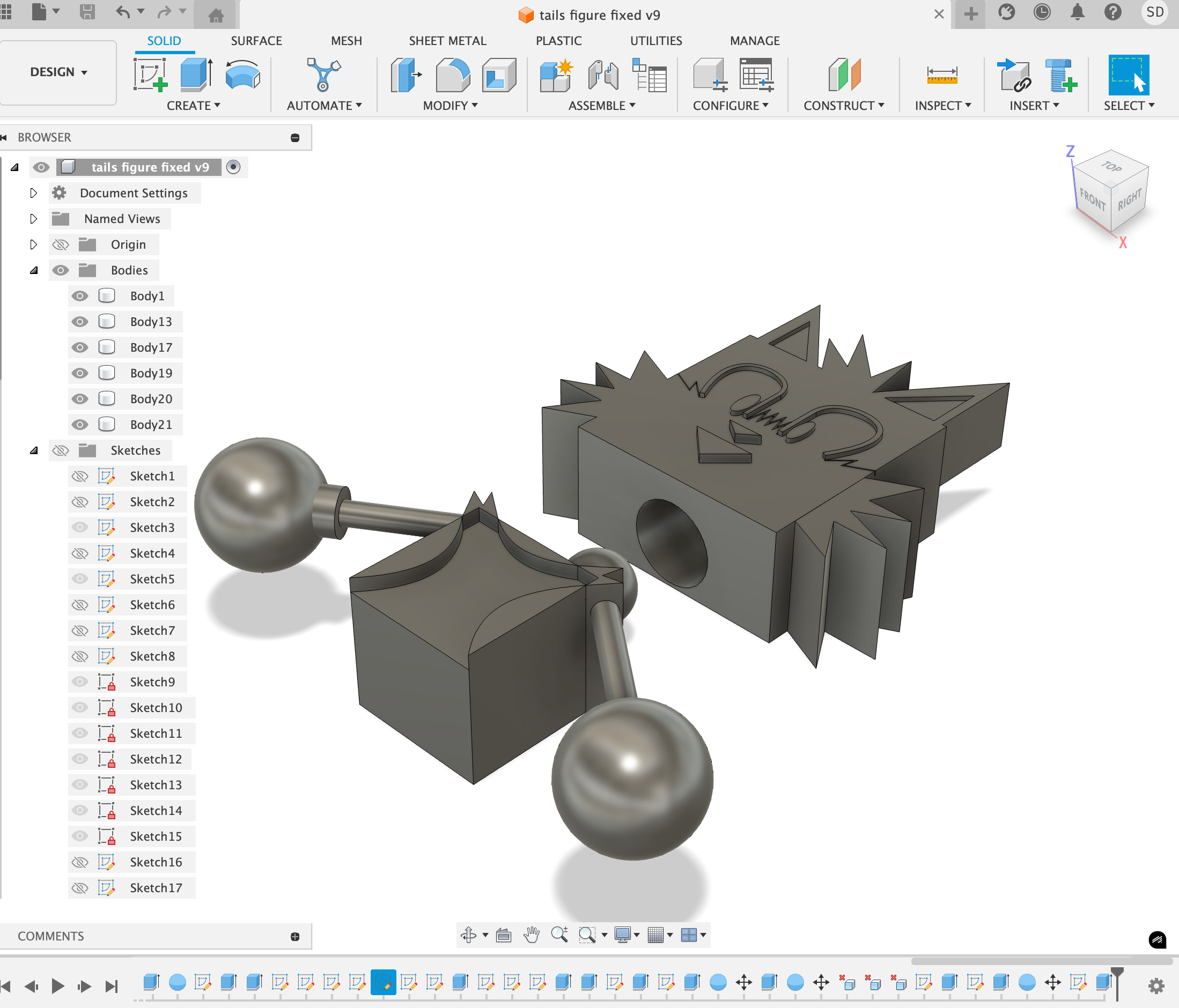Select the New Component icon
The height and width of the screenshot is (1008, 1179).
click(555, 75)
